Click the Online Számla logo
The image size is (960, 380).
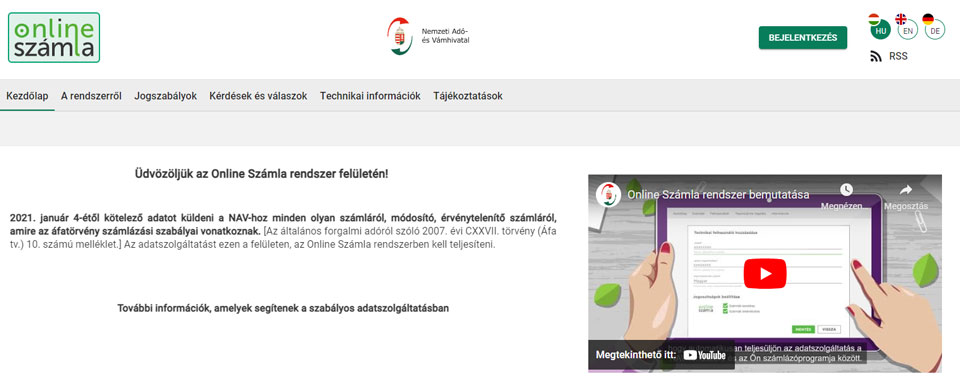pos(54,37)
